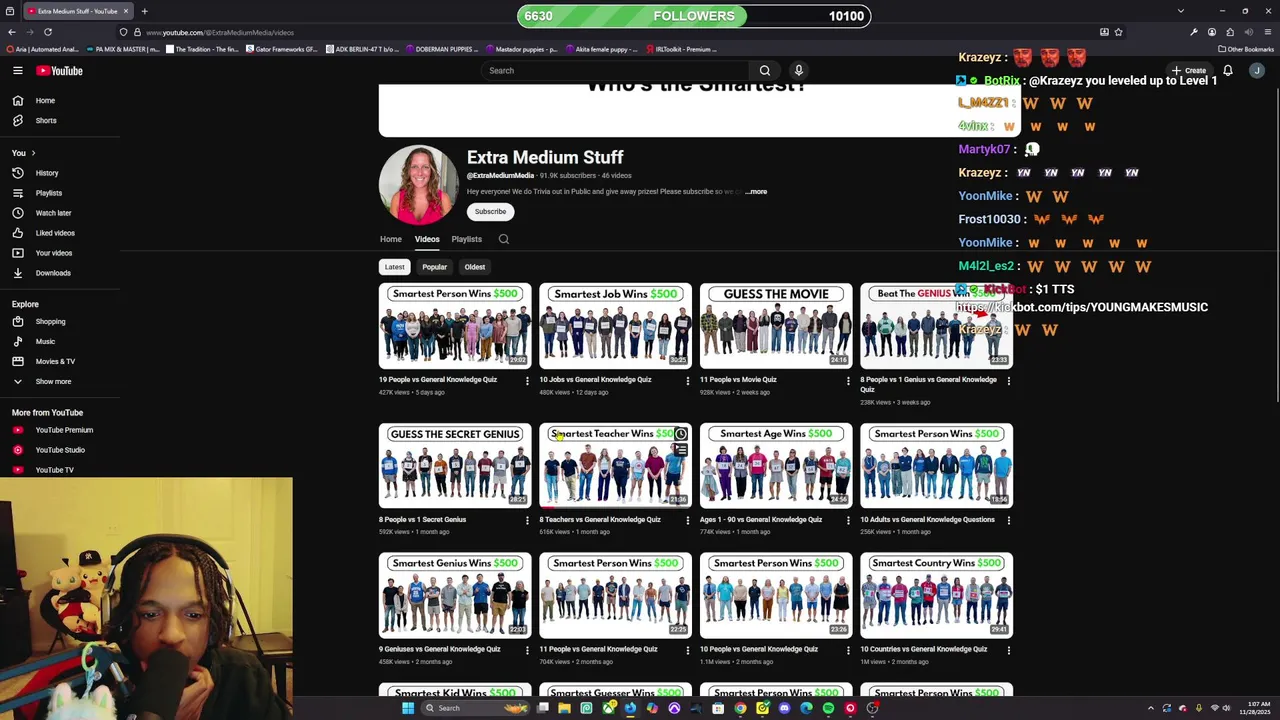Open options menu for 10 Adults video
The height and width of the screenshot is (720, 1280).
(x=1008, y=520)
